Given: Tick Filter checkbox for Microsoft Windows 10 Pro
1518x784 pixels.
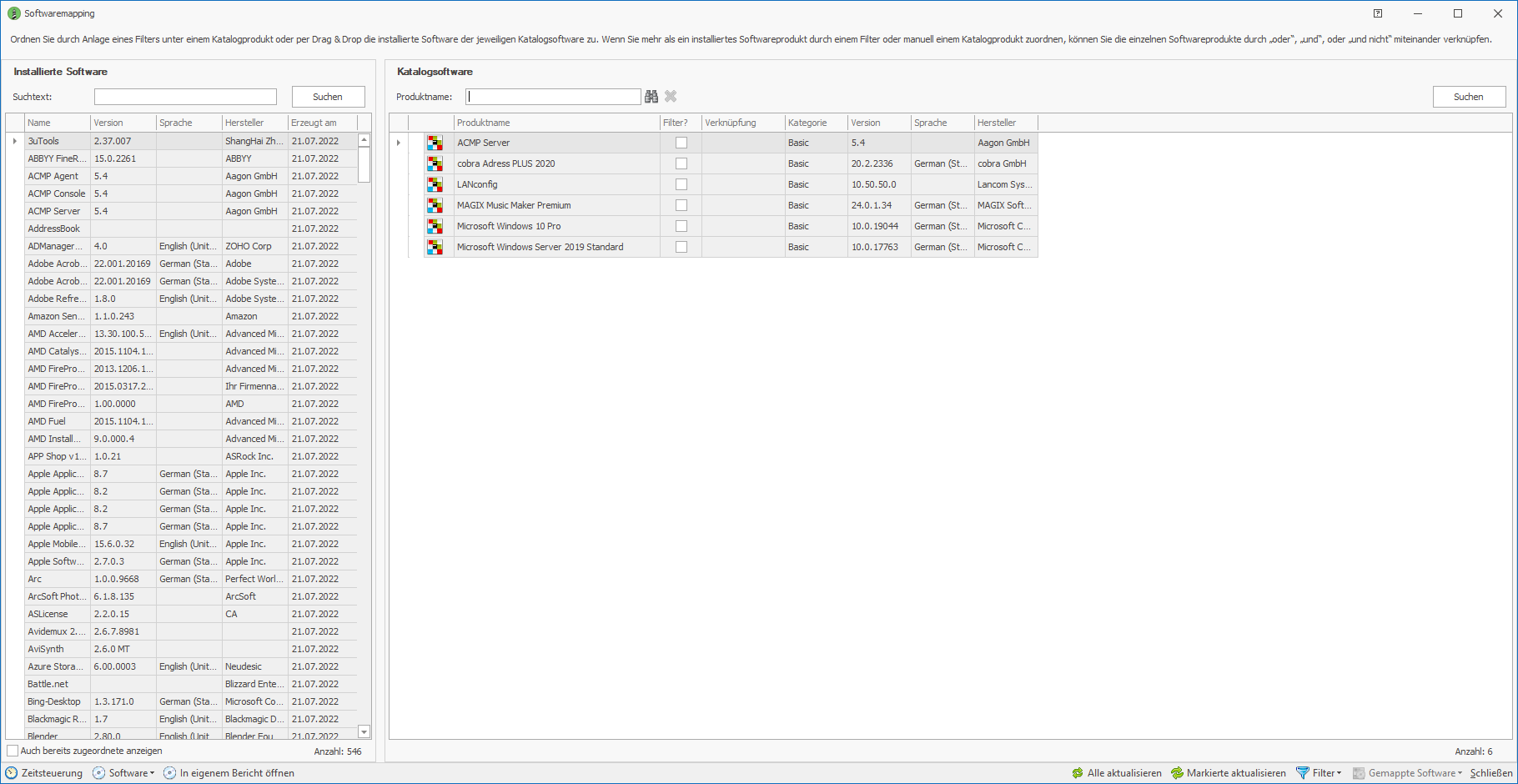Looking at the screenshot, I should click(681, 226).
